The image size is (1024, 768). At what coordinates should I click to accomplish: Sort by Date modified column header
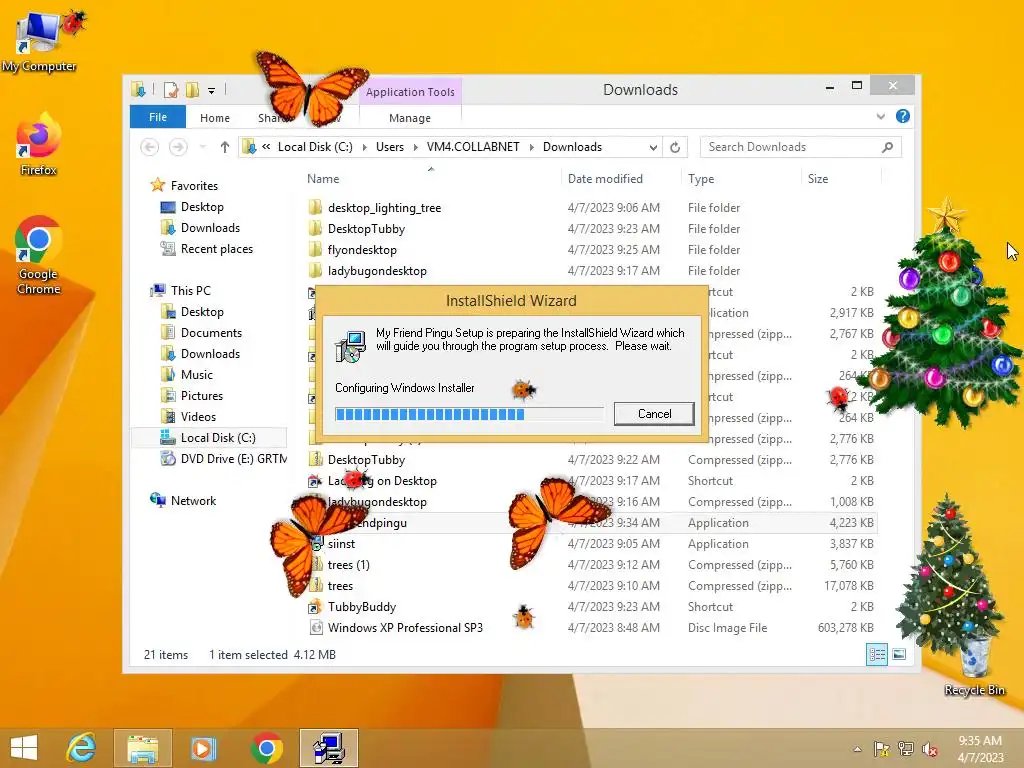click(x=605, y=179)
